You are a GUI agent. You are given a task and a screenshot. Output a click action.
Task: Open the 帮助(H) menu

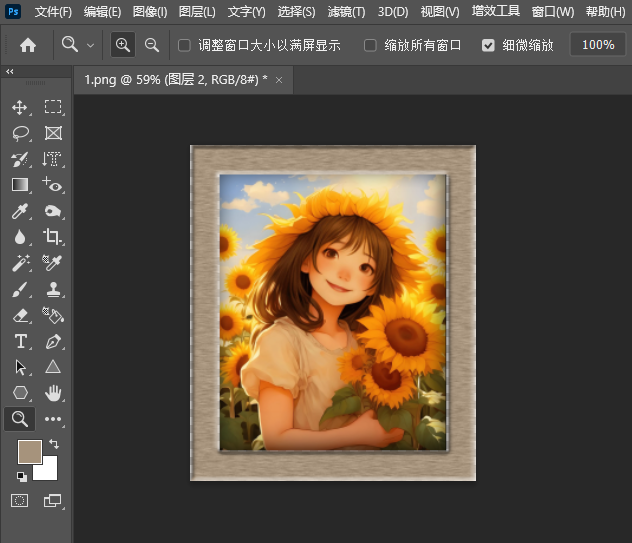605,12
